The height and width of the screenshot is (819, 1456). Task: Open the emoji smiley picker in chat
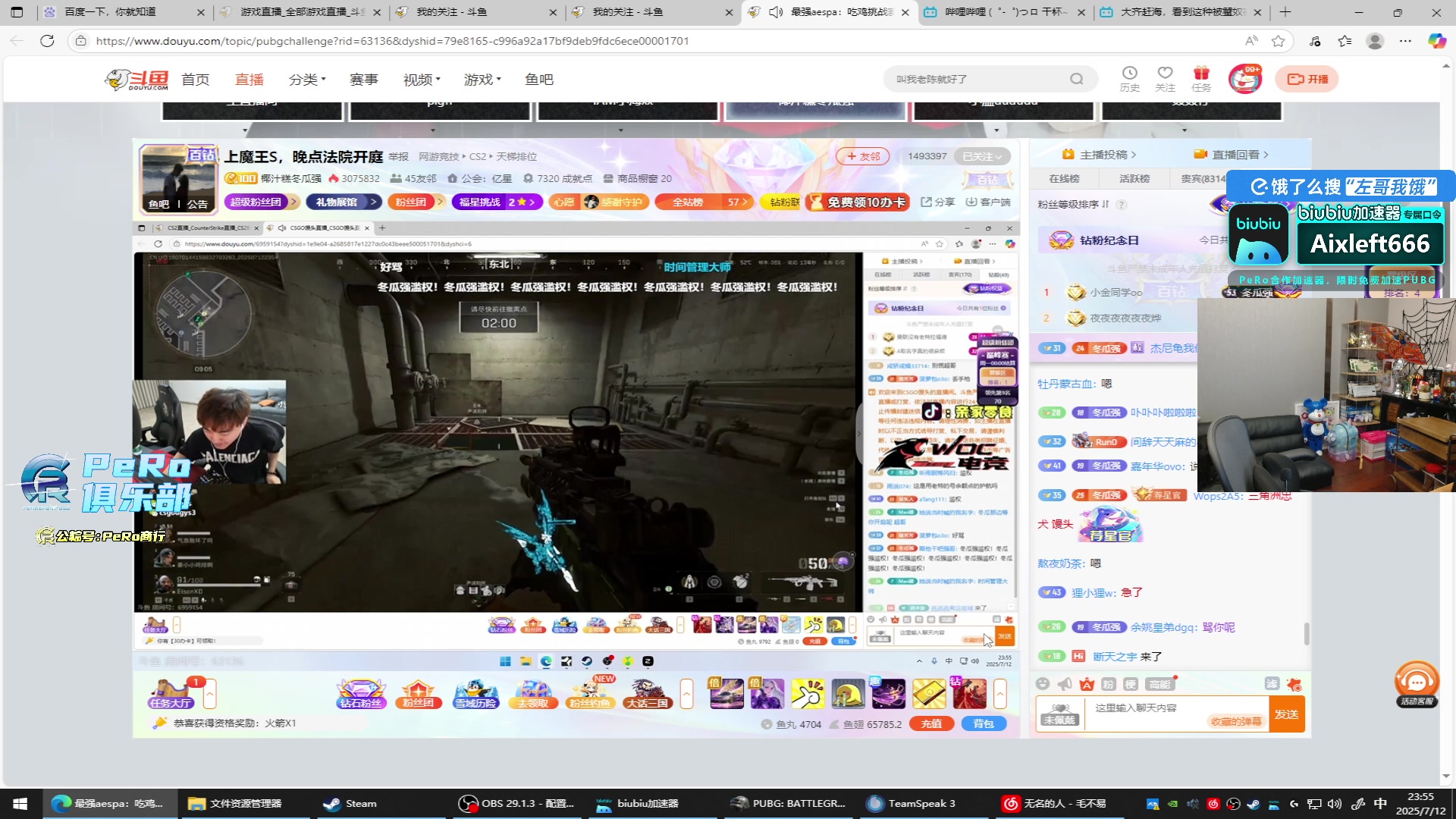[1043, 684]
